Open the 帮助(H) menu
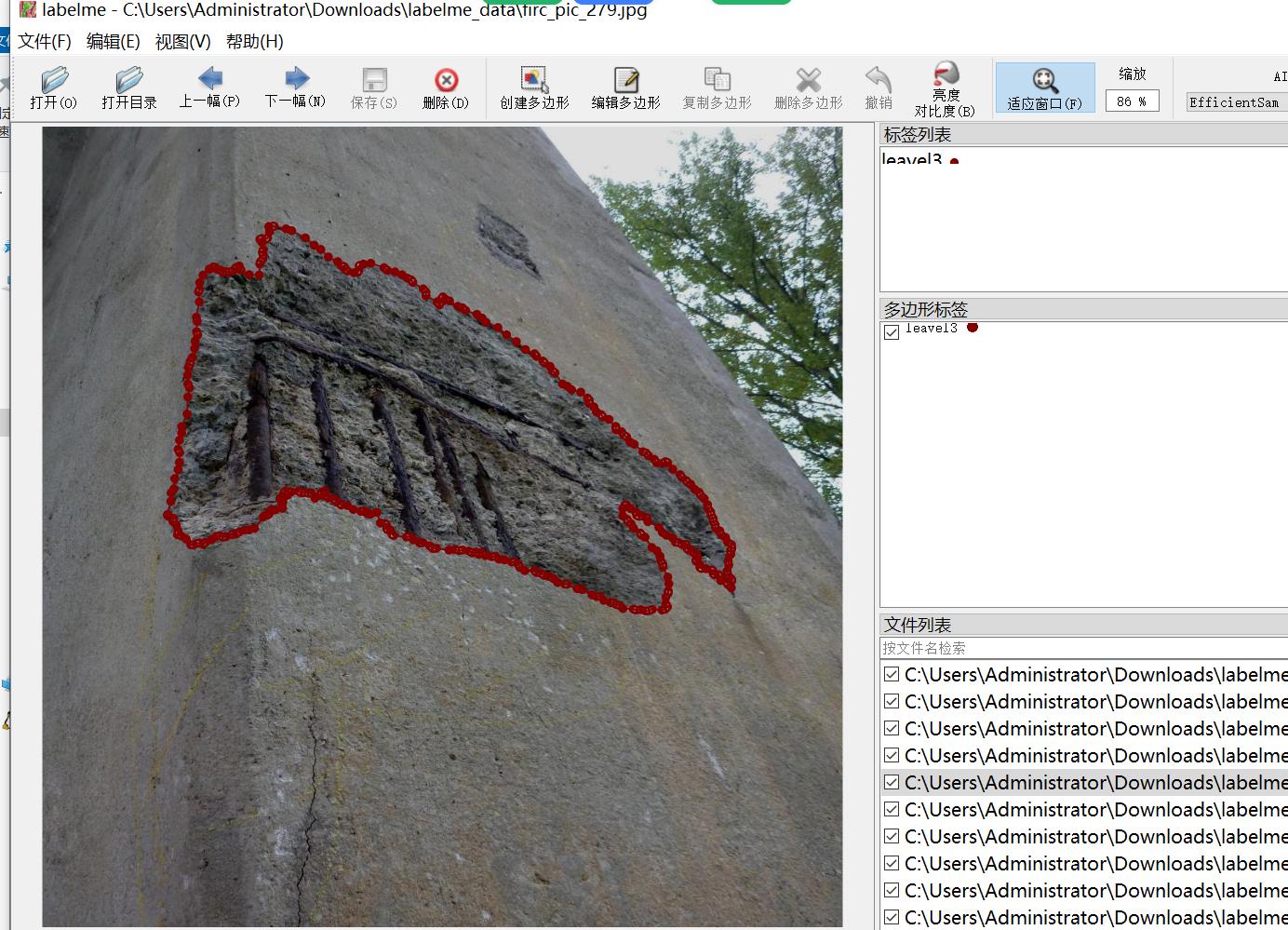 pyautogui.click(x=254, y=42)
